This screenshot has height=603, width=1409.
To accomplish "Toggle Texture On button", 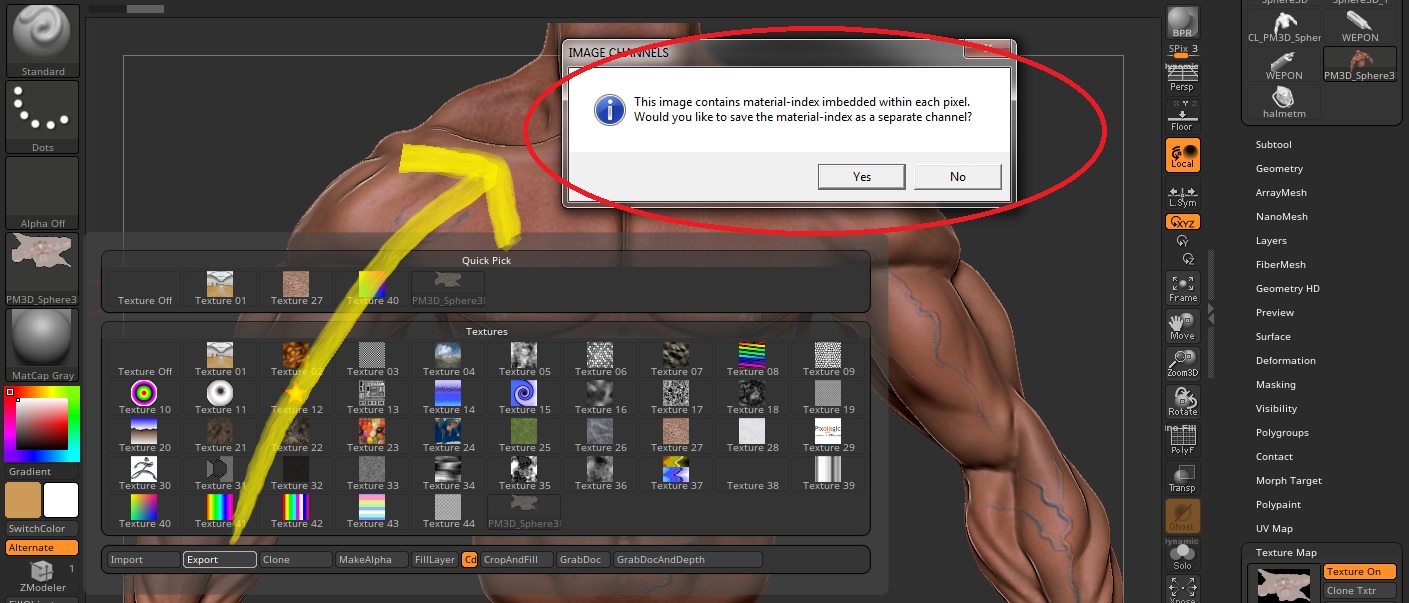I will coord(1359,572).
